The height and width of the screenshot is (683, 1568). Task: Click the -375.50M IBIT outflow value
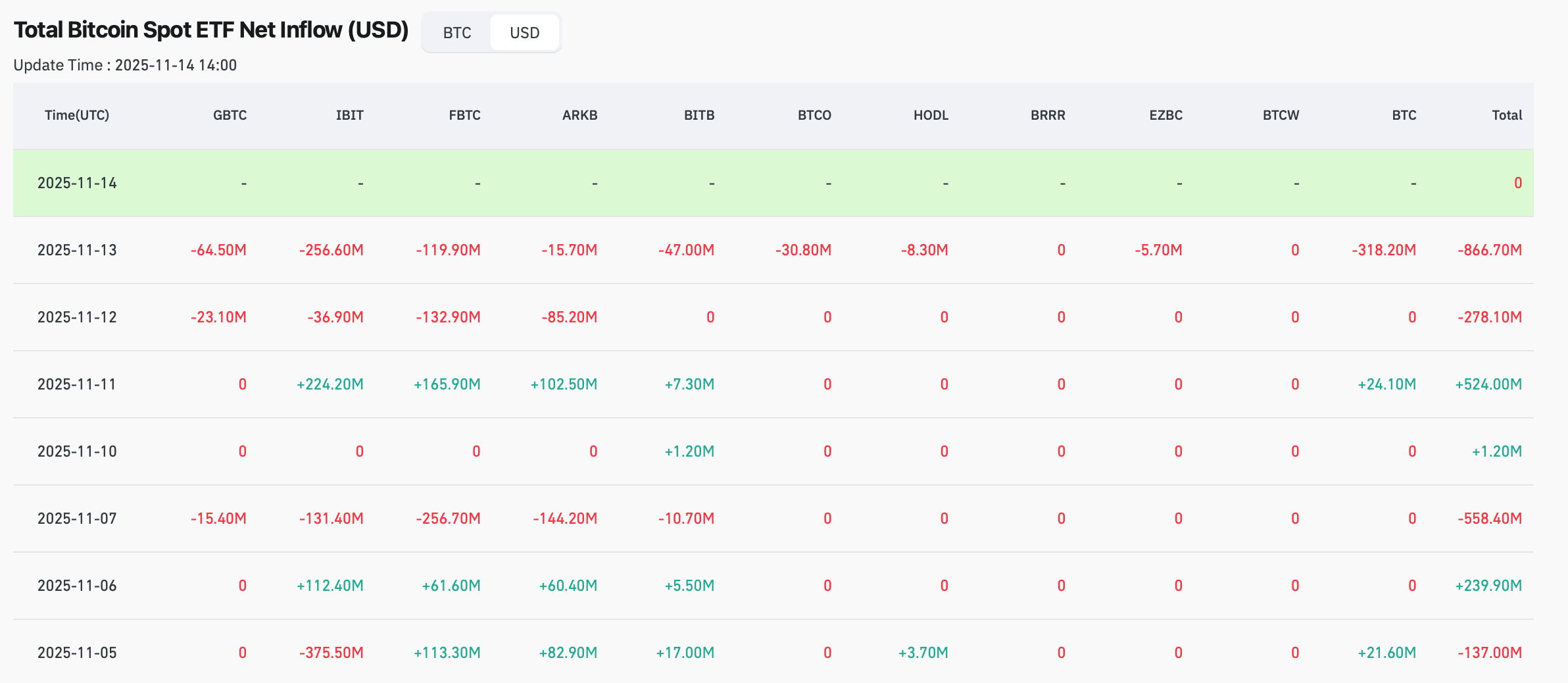click(331, 653)
